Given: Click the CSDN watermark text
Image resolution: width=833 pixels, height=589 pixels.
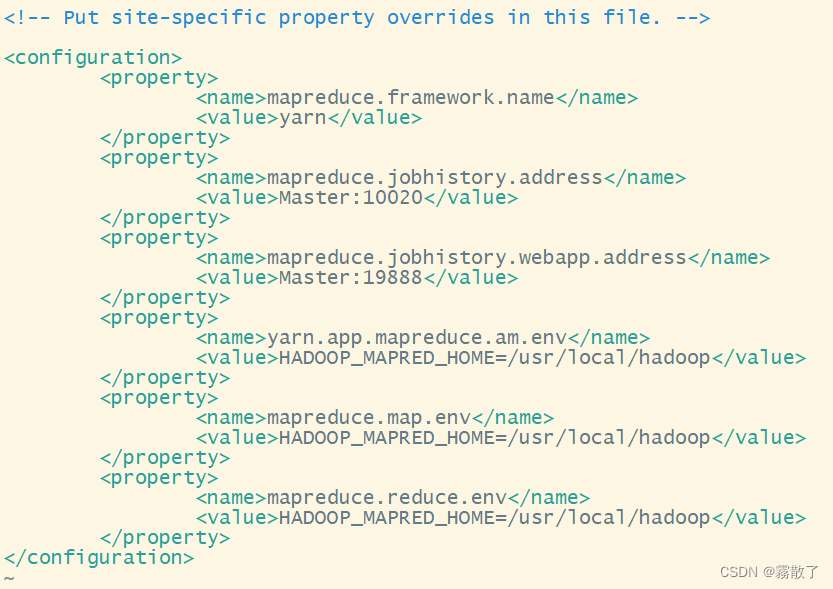Looking at the screenshot, I should pyautogui.click(x=769, y=572).
